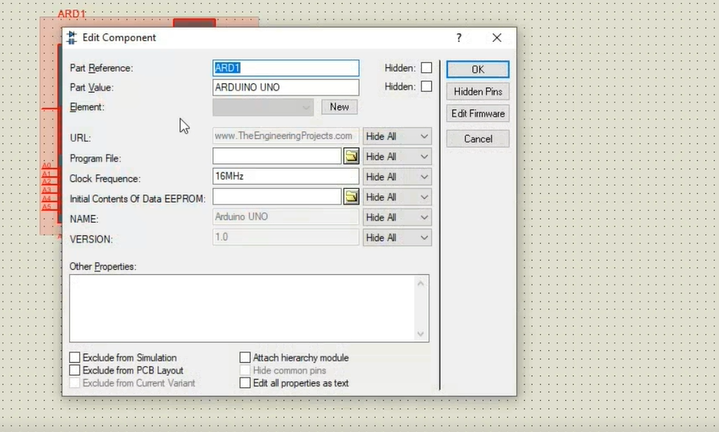This screenshot has height=432, width=719.
Task: Enable Exclude from Simulation
Action: (75, 357)
